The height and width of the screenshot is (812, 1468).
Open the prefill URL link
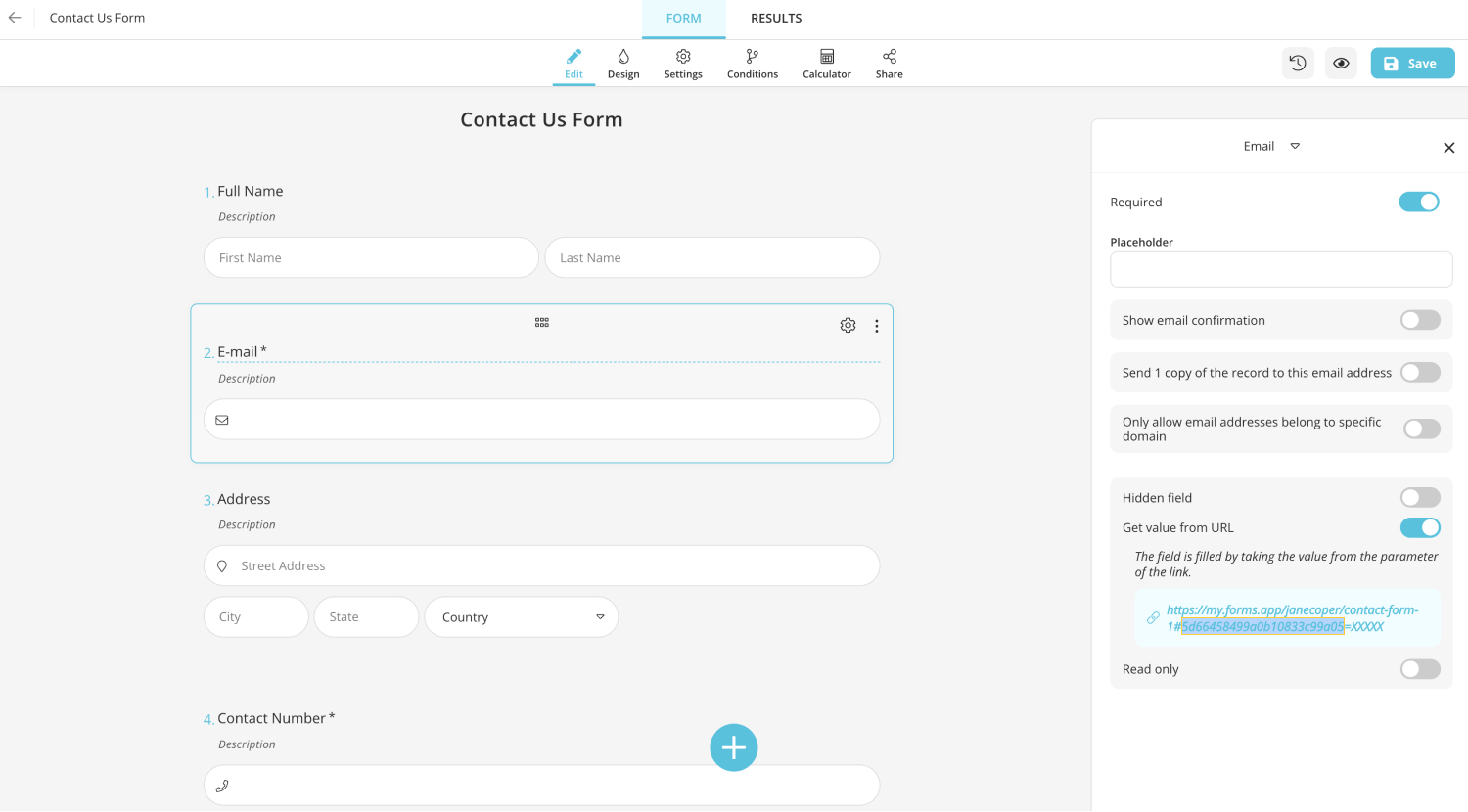pos(1292,617)
